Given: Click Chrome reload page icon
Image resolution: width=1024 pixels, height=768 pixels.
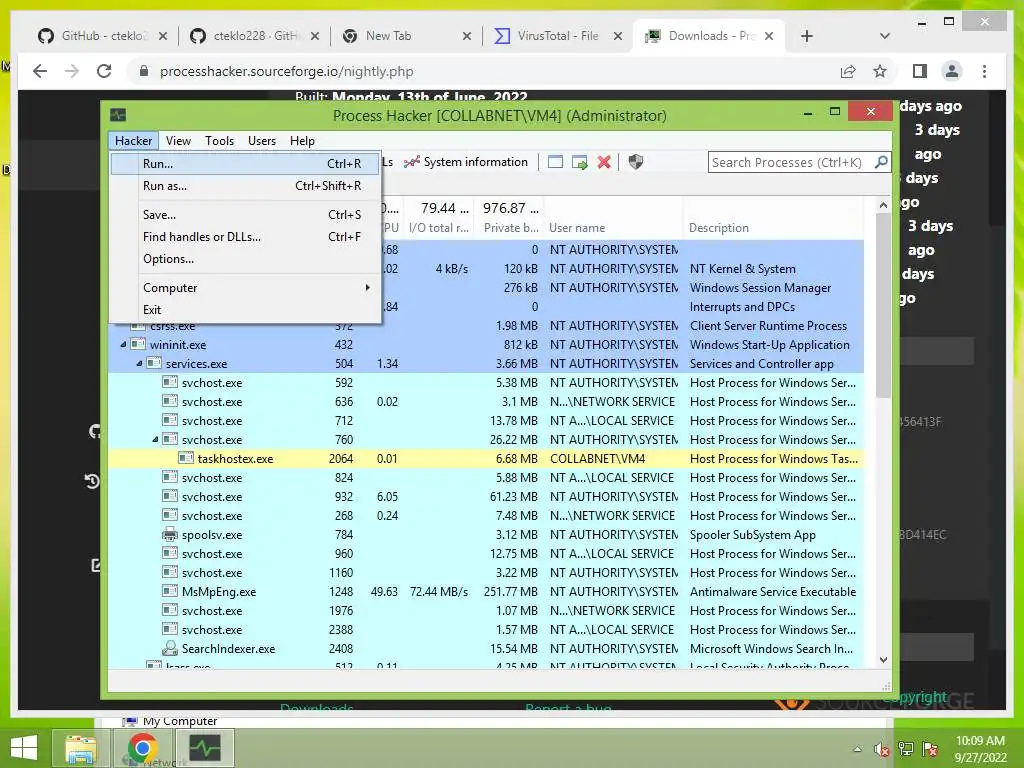Looking at the screenshot, I should tap(104, 71).
